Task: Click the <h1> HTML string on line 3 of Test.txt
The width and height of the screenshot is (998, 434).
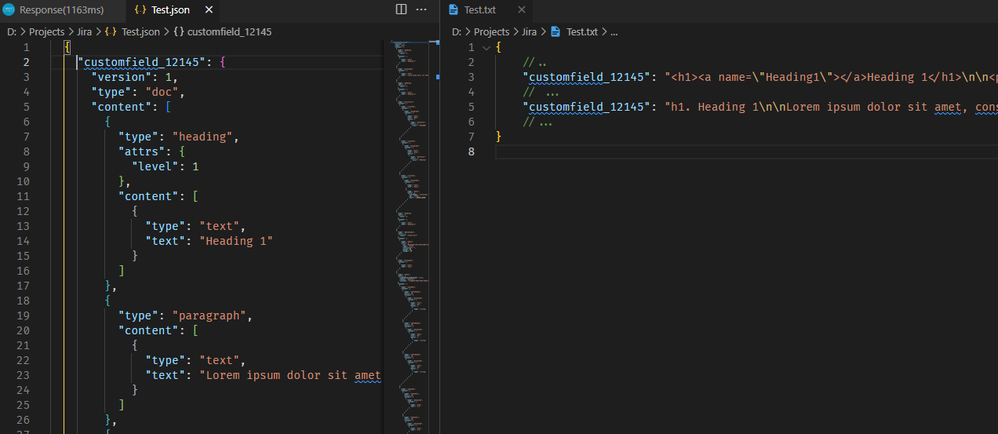Action: click(x=831, y=77)
